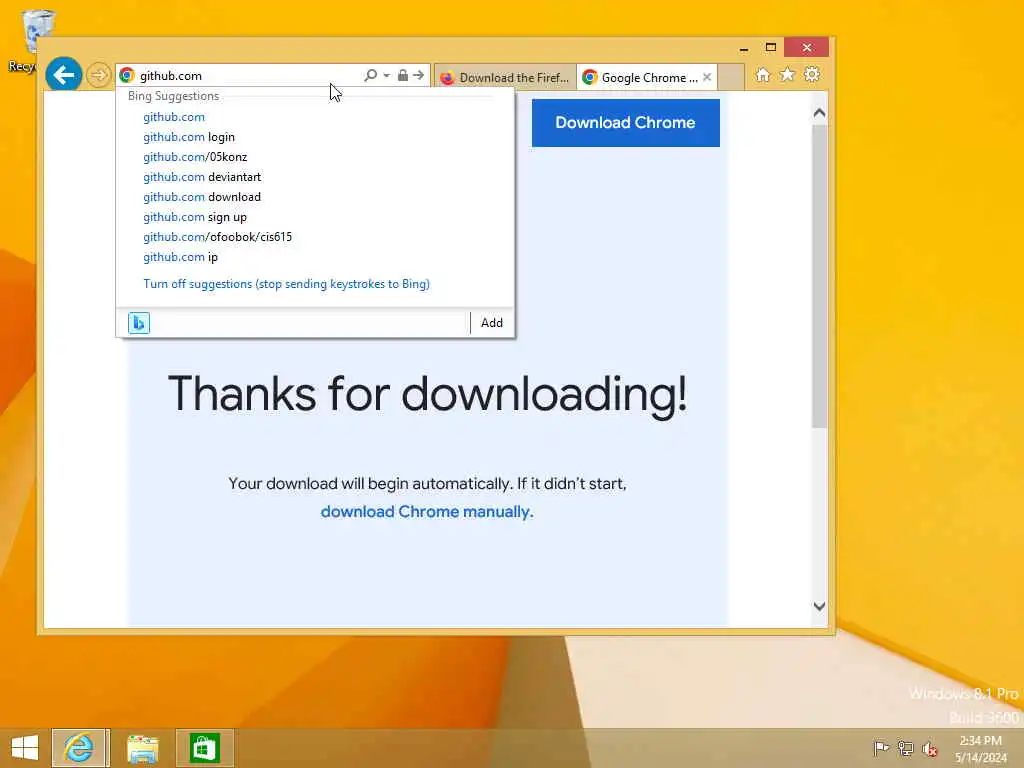Minimize the Internet Explorer window
This screenshot has height=768, width=1024.
(744, 48)
